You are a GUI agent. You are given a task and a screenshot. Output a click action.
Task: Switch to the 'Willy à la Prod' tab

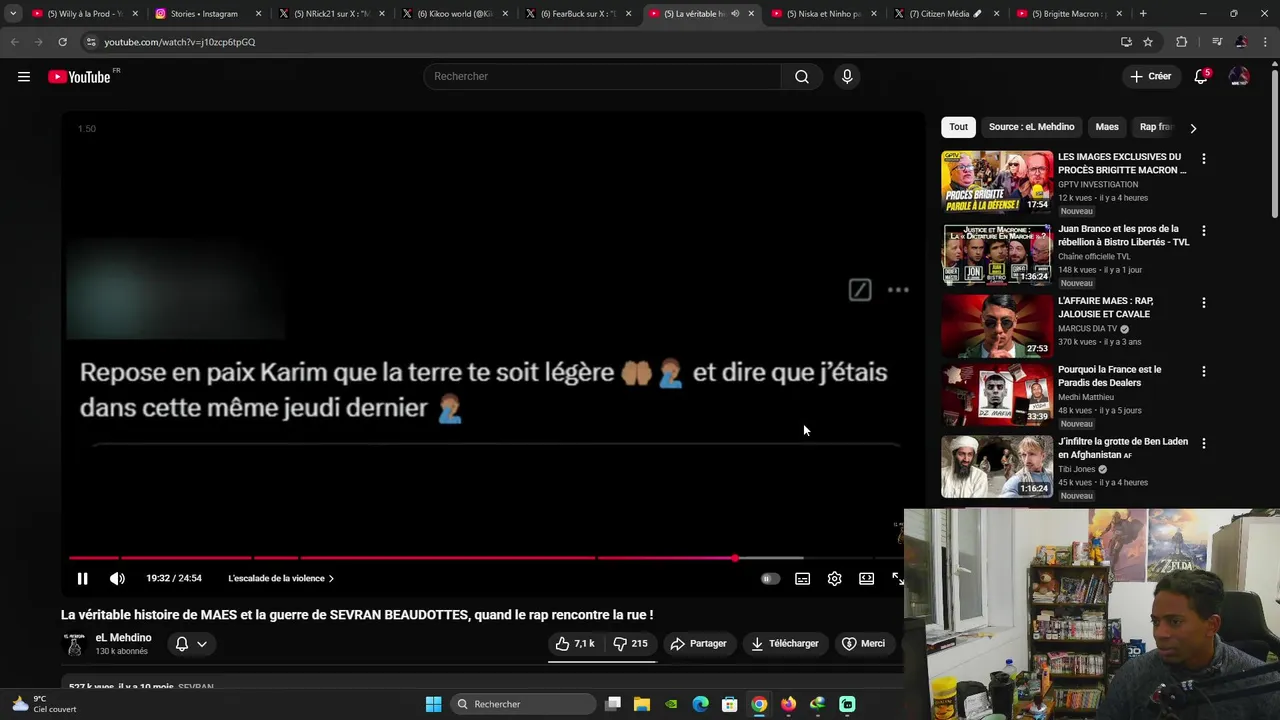click(x=84, y=14)
